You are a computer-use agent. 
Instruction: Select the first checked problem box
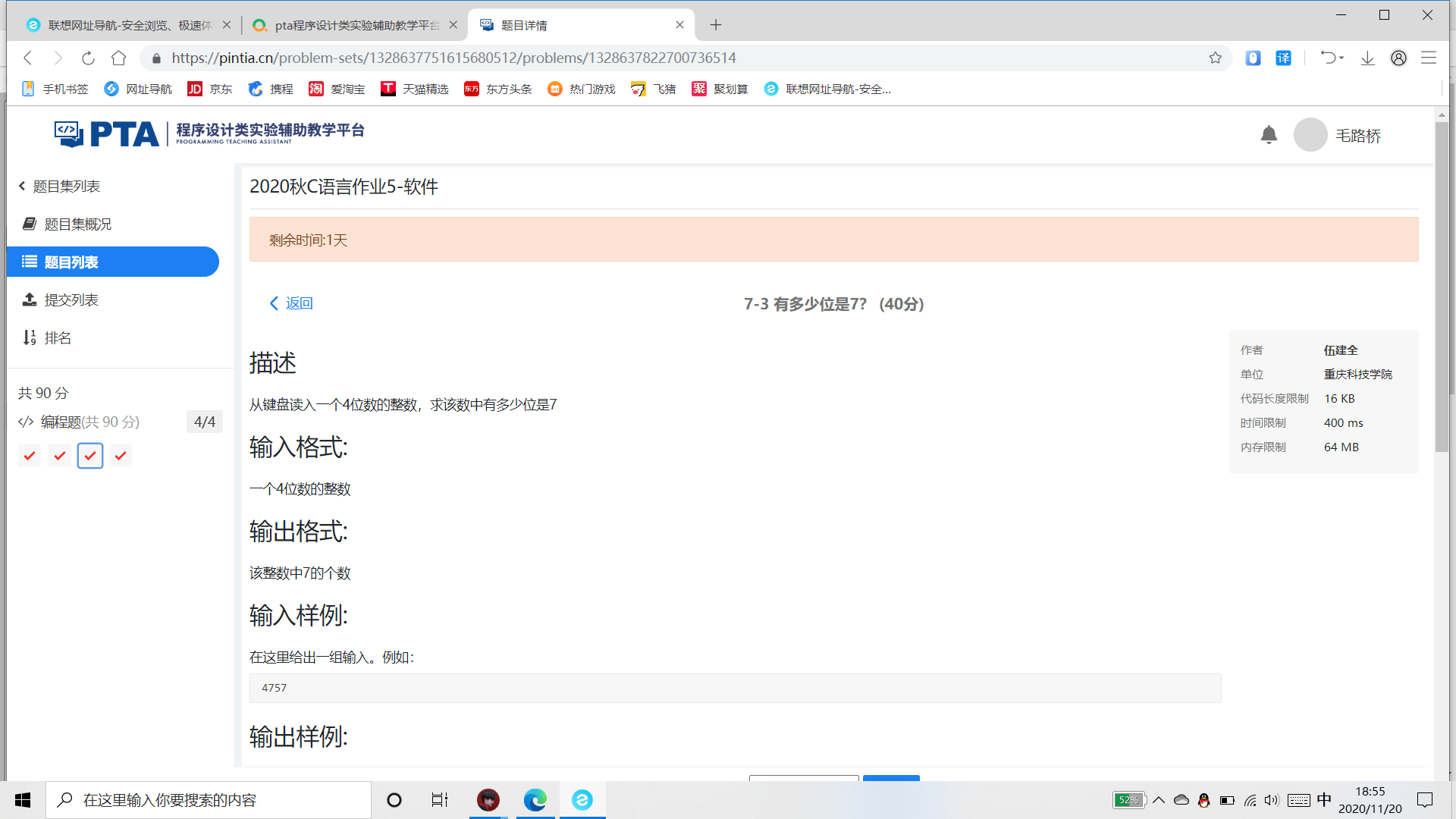[x=30, y=456]
